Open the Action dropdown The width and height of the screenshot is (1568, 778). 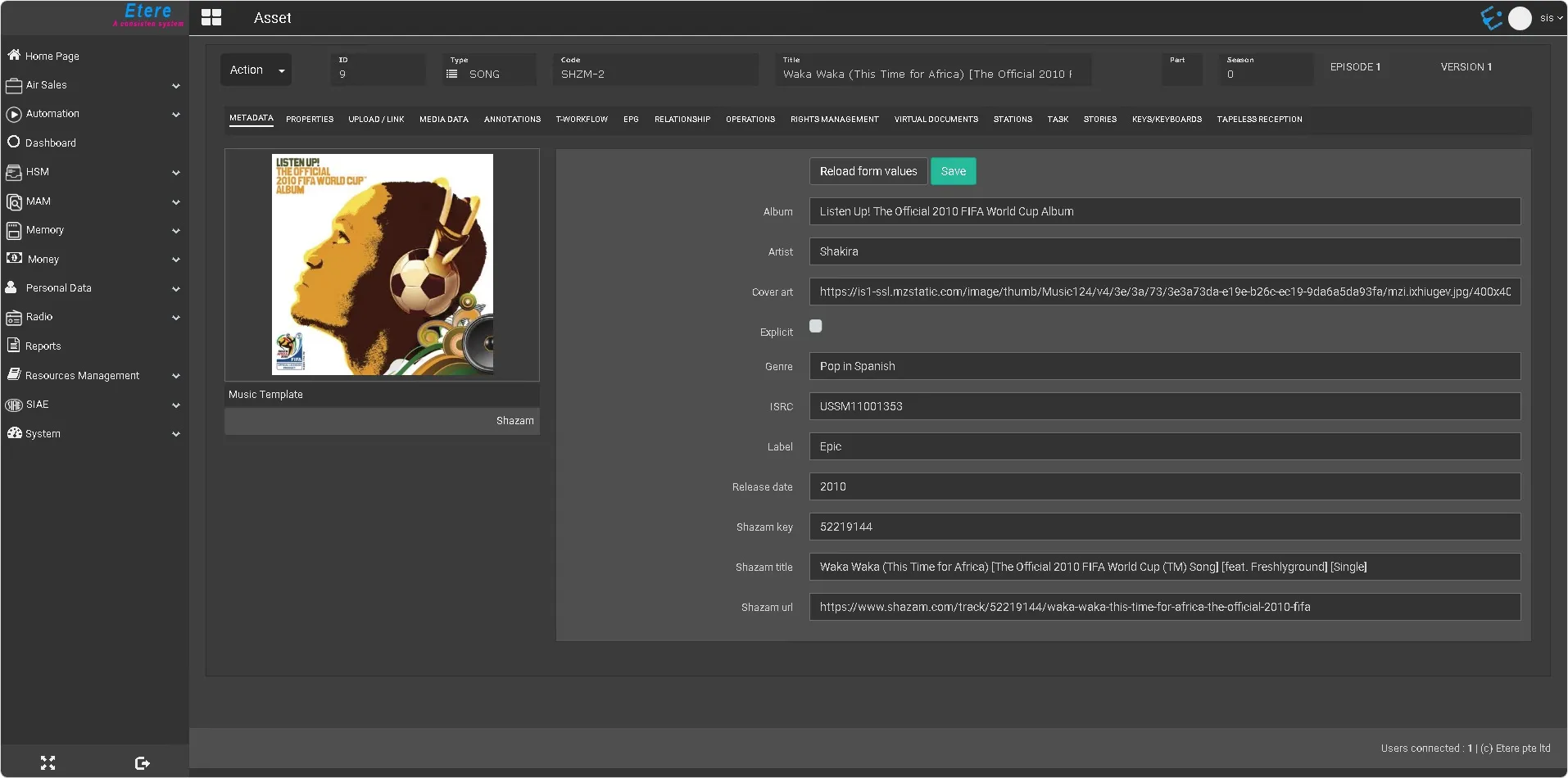(256, 70)
